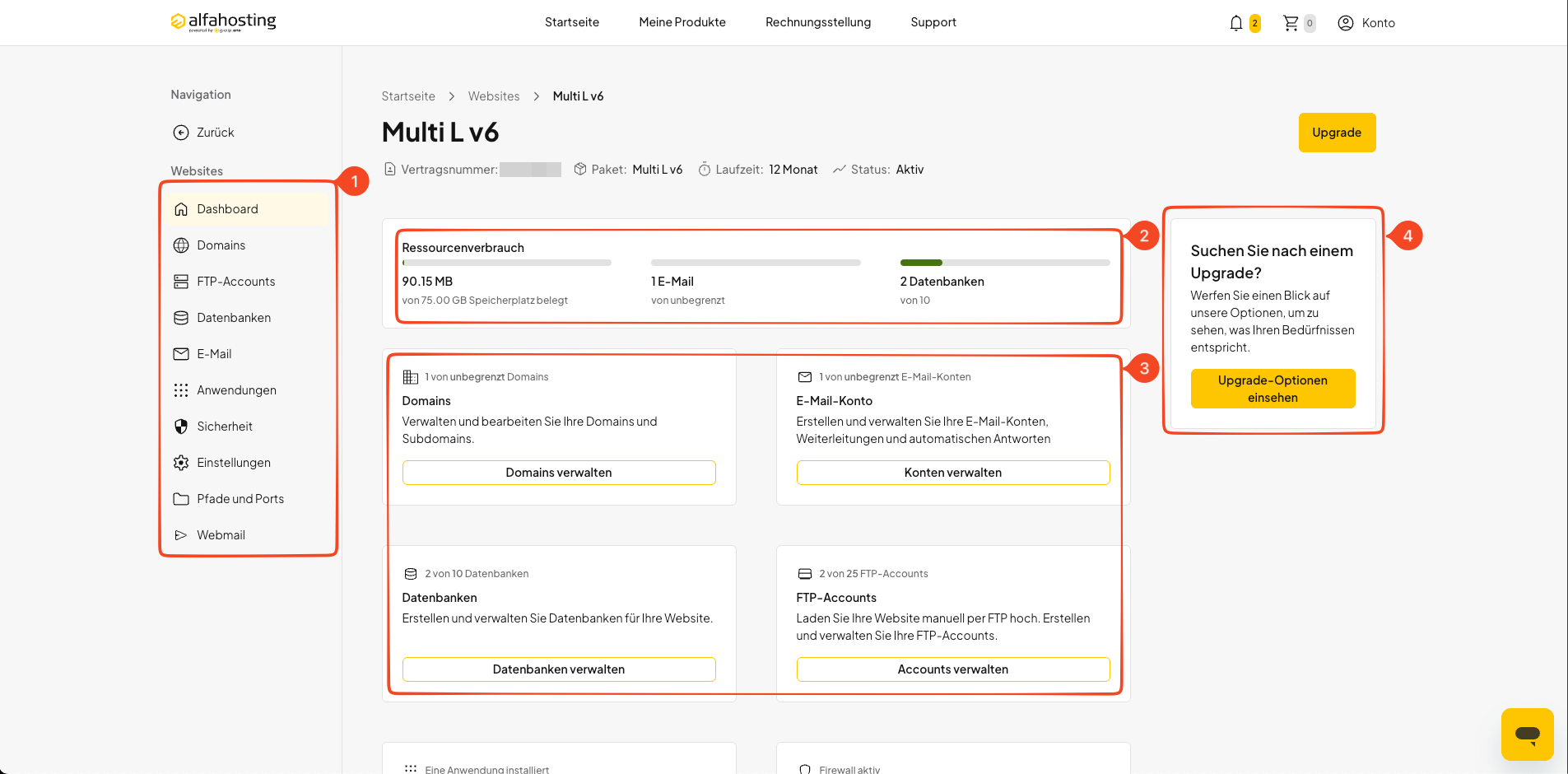The image size is (1568, 774).
Task: Click Domains verwalten button
Action: coord(559,473)
